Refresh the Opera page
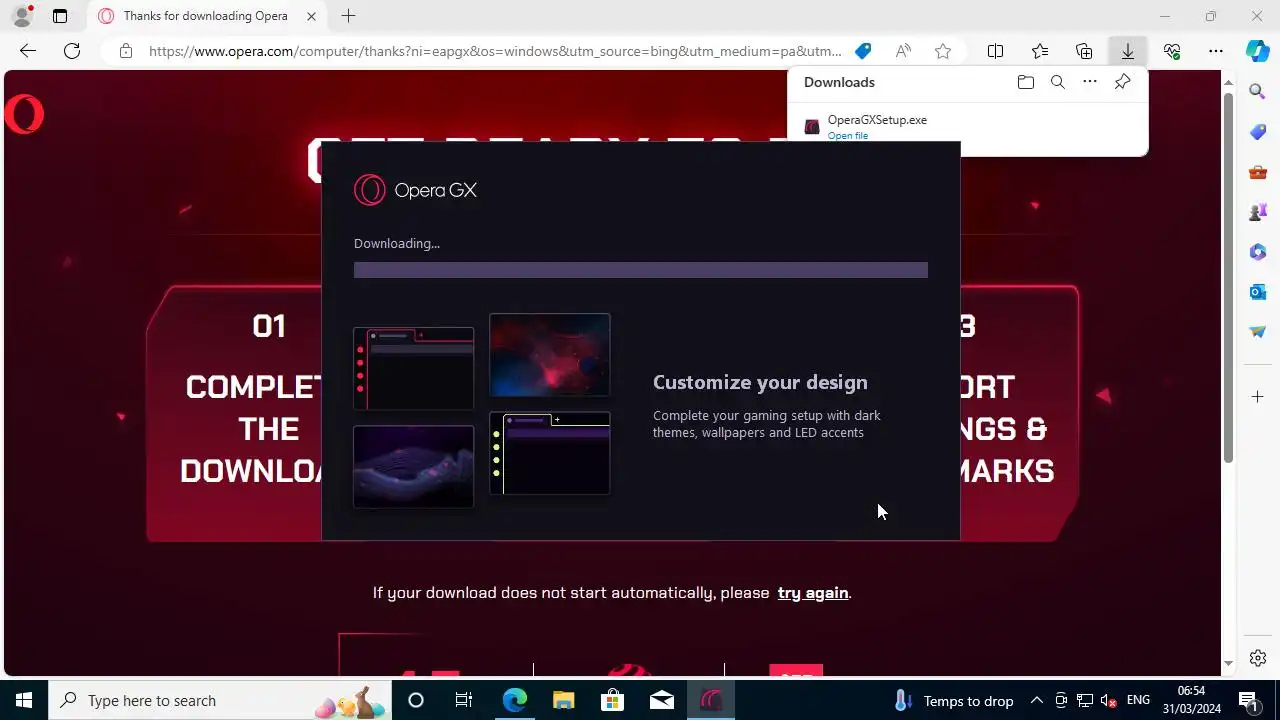This screenshot has height=720, width=1280. (x=72, y=51)
